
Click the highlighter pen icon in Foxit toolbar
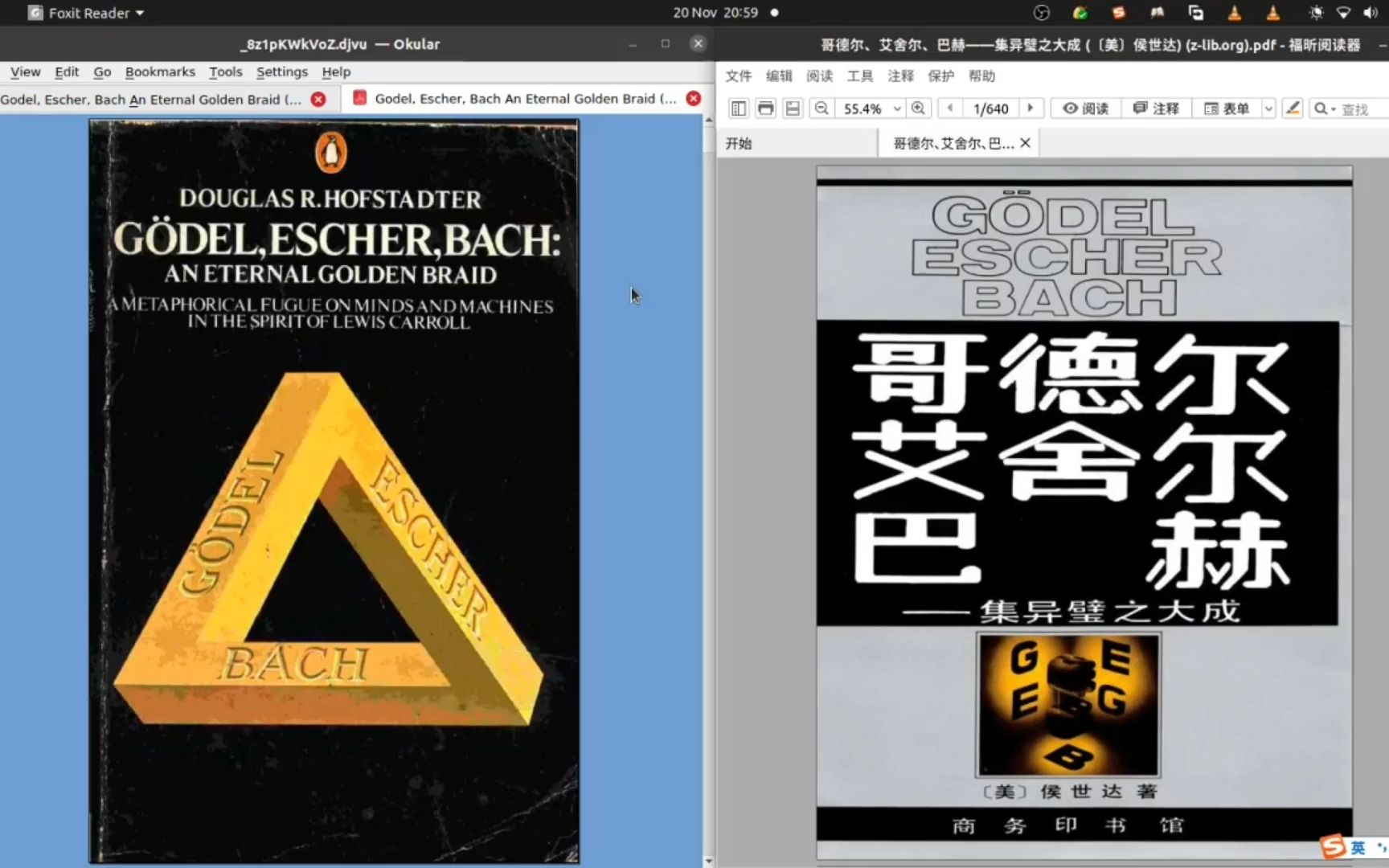point(1293,108)
